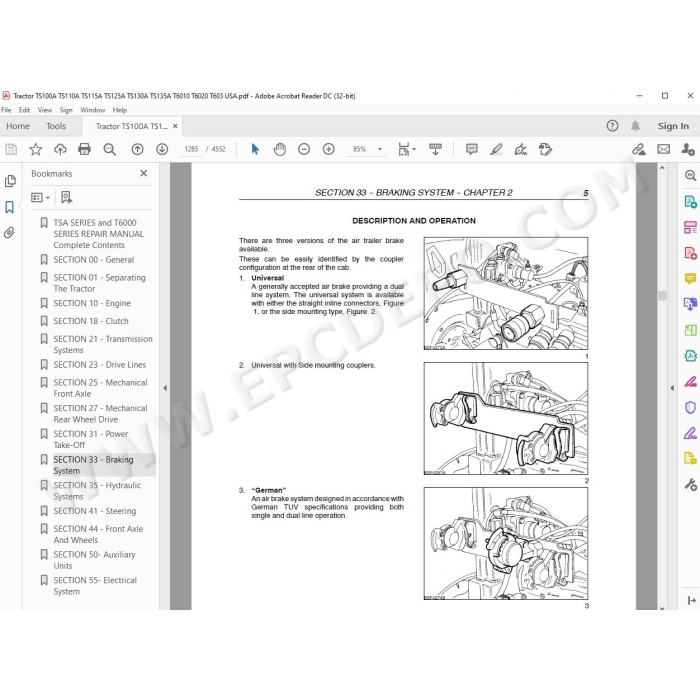Go to previous page arrow
This screenshot has height=700, width=700.
[138, 149]
